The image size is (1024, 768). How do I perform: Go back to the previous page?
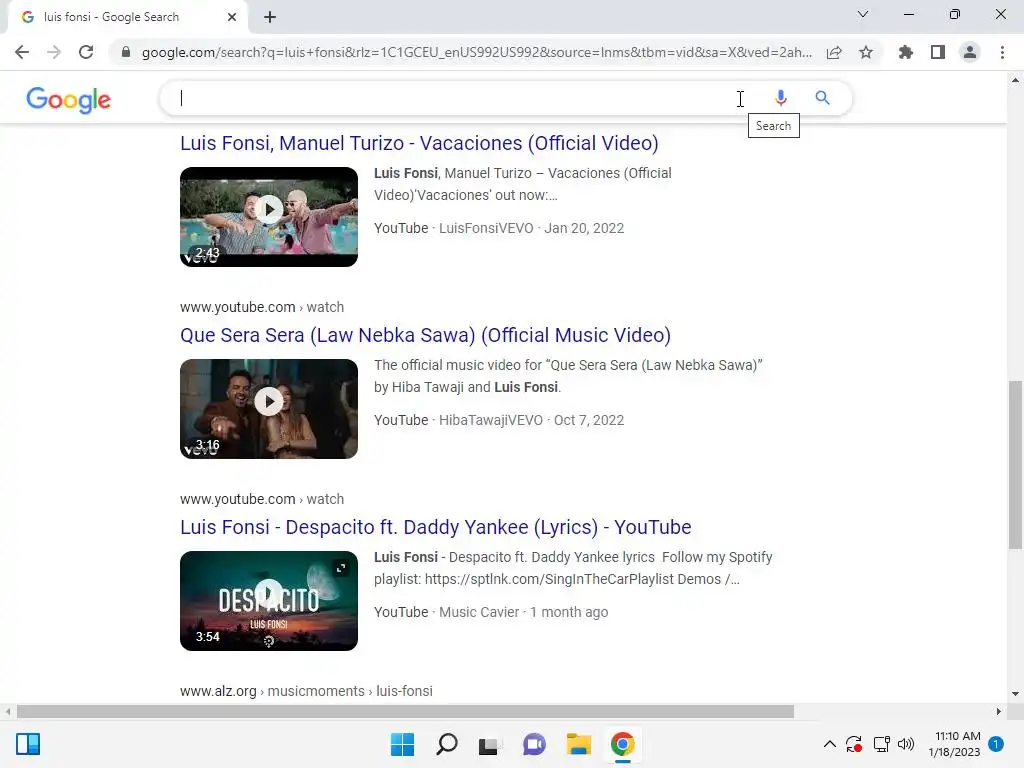[x=22, y=52]
